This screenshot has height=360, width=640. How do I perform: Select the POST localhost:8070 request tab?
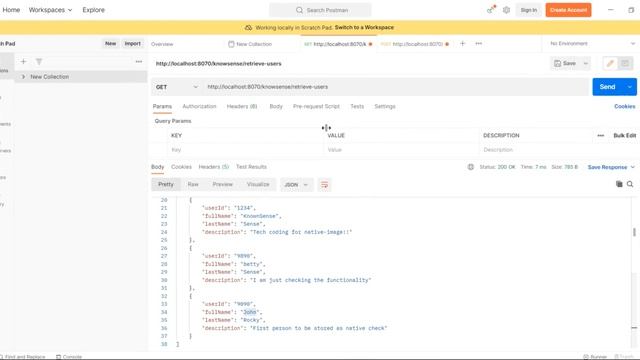pos(415,44)
